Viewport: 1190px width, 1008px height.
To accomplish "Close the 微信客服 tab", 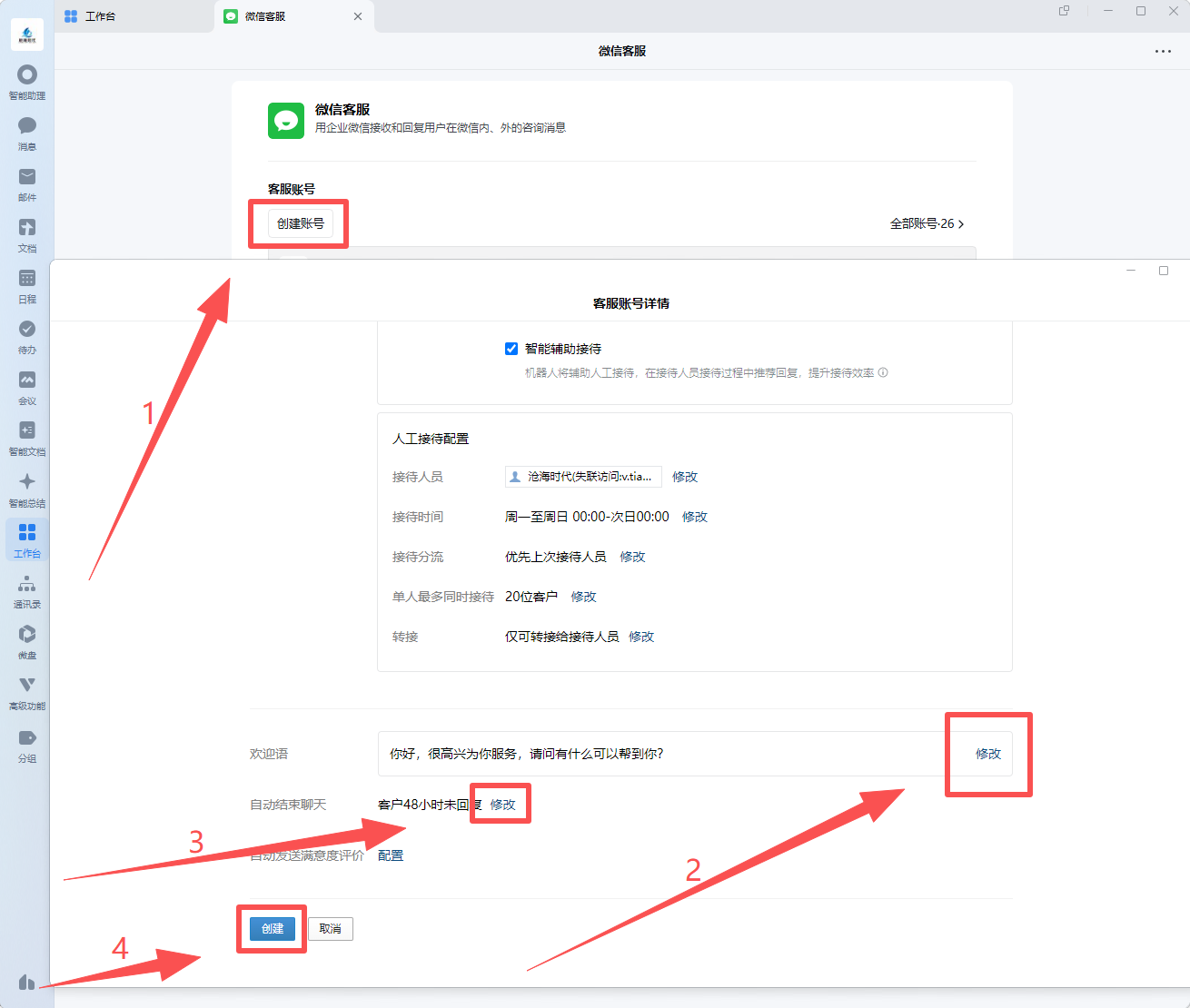I will 358,16.
